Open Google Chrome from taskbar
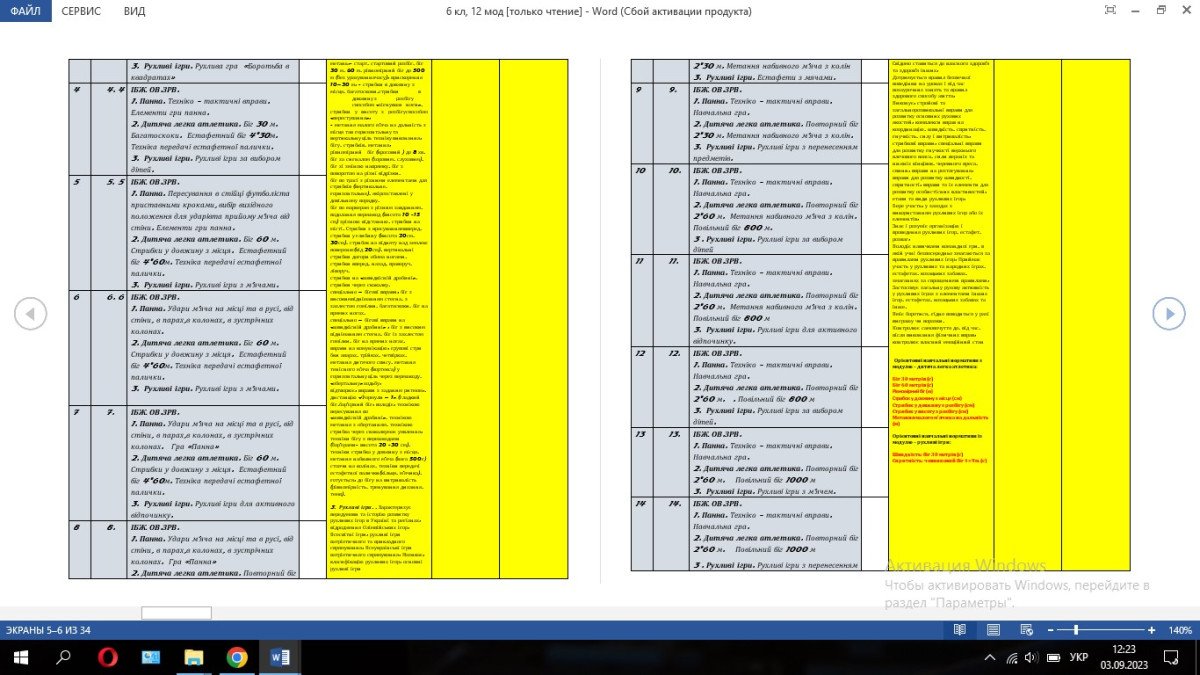 pos(237,657)
